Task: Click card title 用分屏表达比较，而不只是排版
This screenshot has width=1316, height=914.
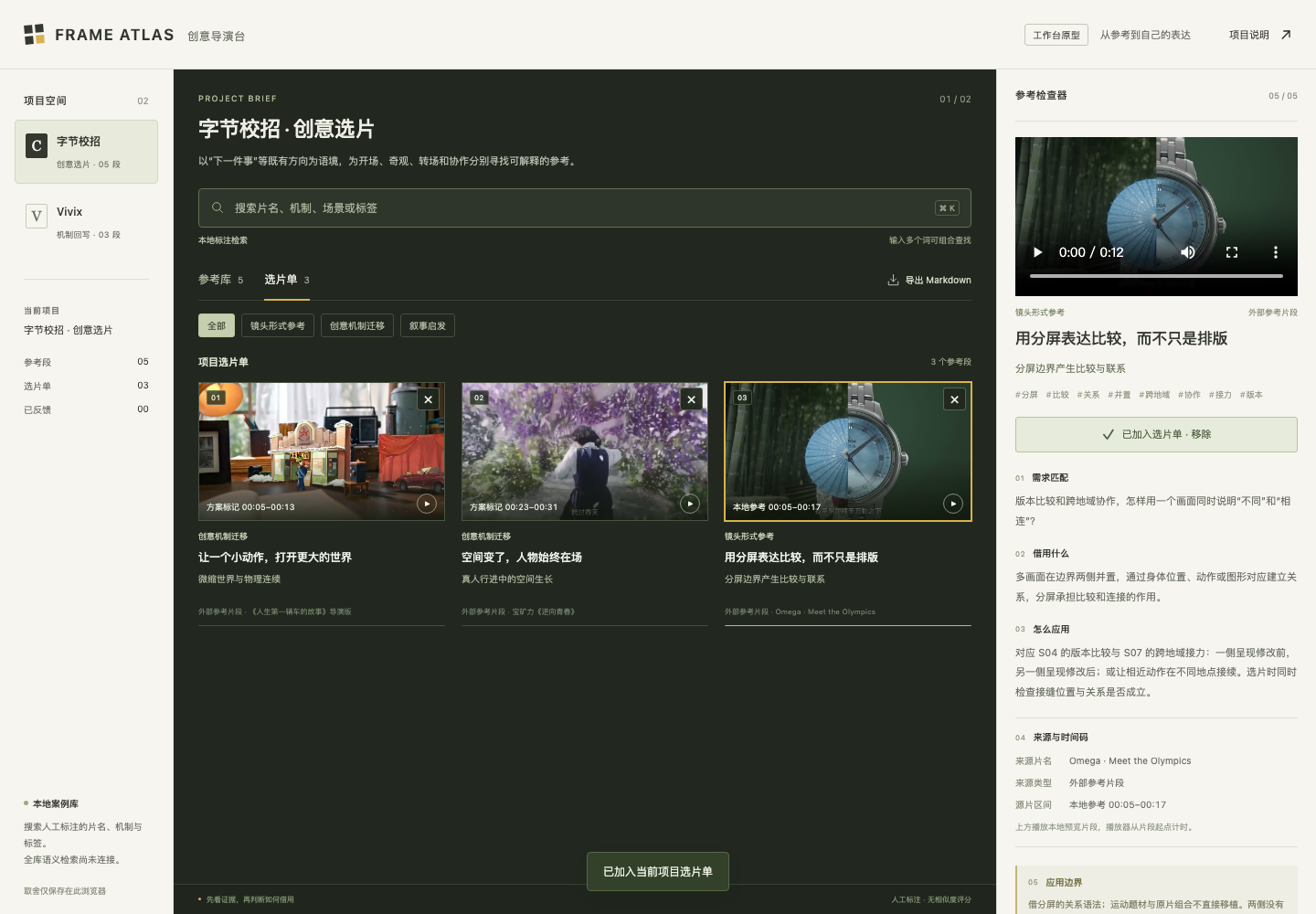Action: tap(801, 557)
